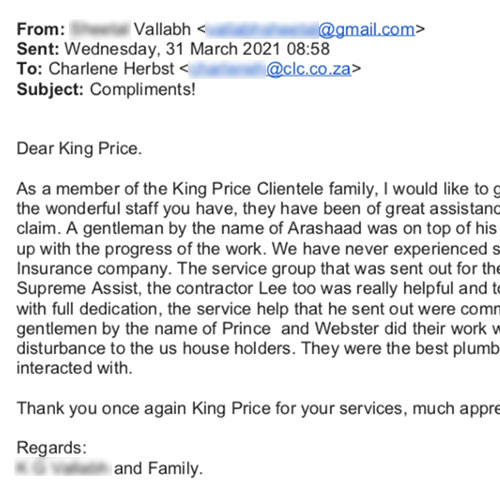Click the line 'interacted with.'

pos(75,368)
